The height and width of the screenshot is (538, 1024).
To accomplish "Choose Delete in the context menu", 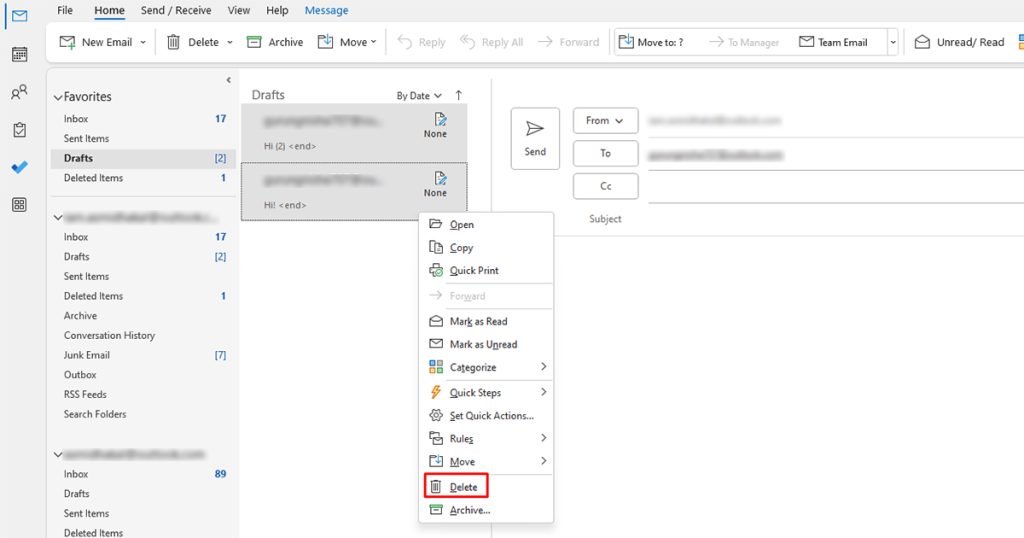I will point(486,486).
